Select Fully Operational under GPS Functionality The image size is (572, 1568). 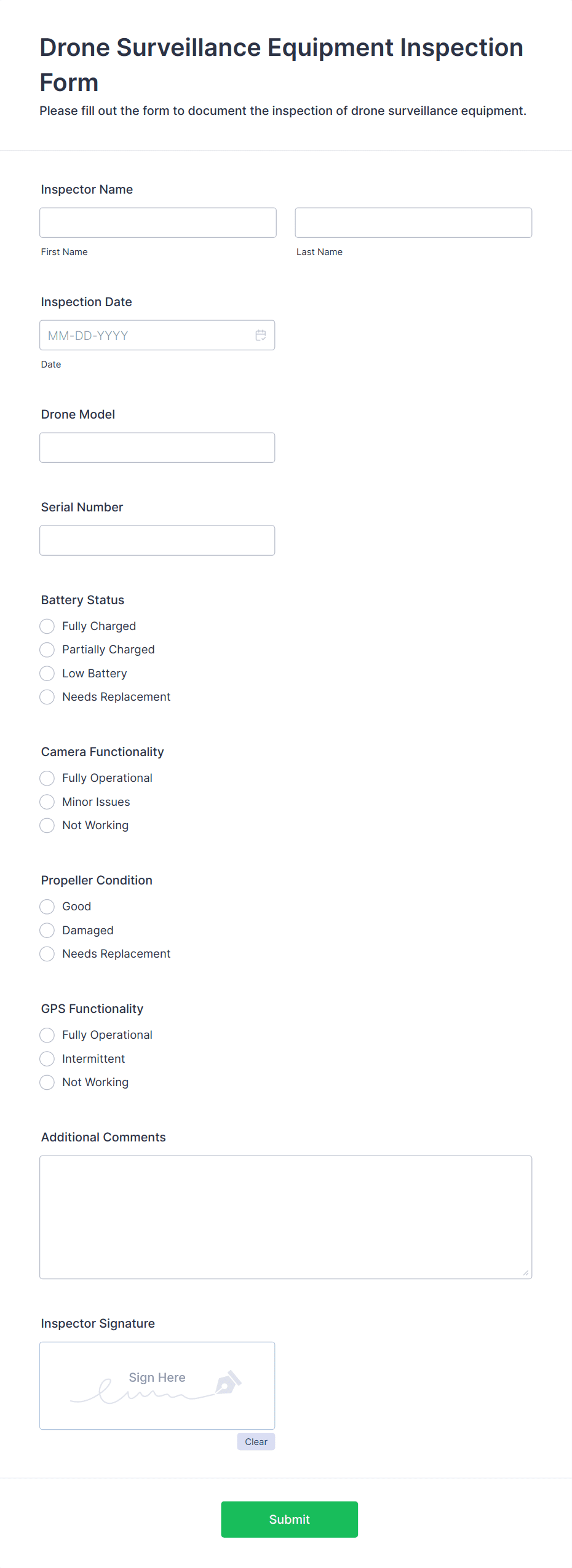coord(47,1034)
